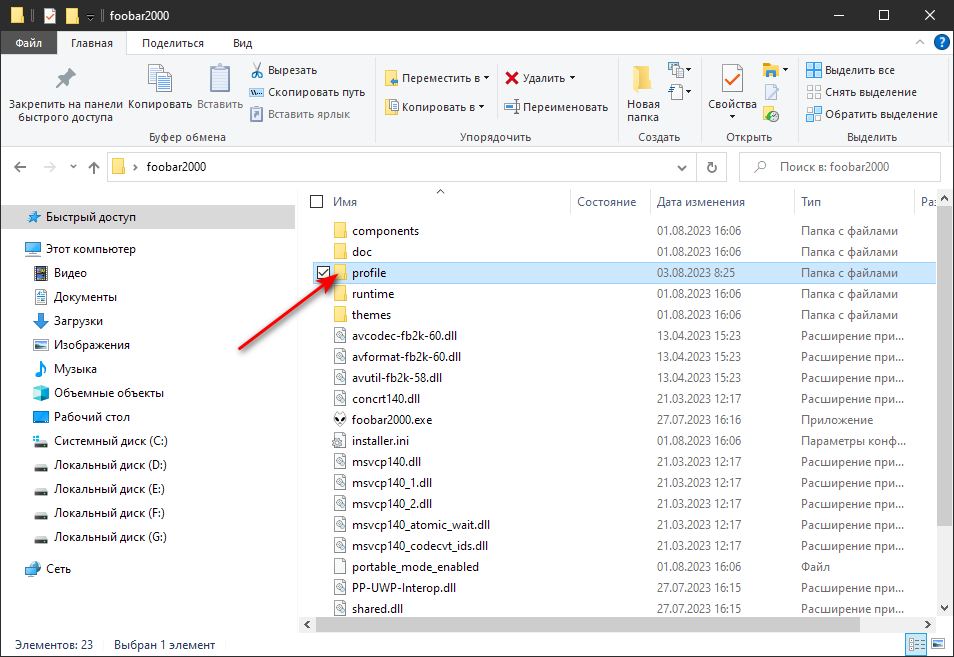
Task: Click the Copy icon in the ribbon
Action: 160,80
